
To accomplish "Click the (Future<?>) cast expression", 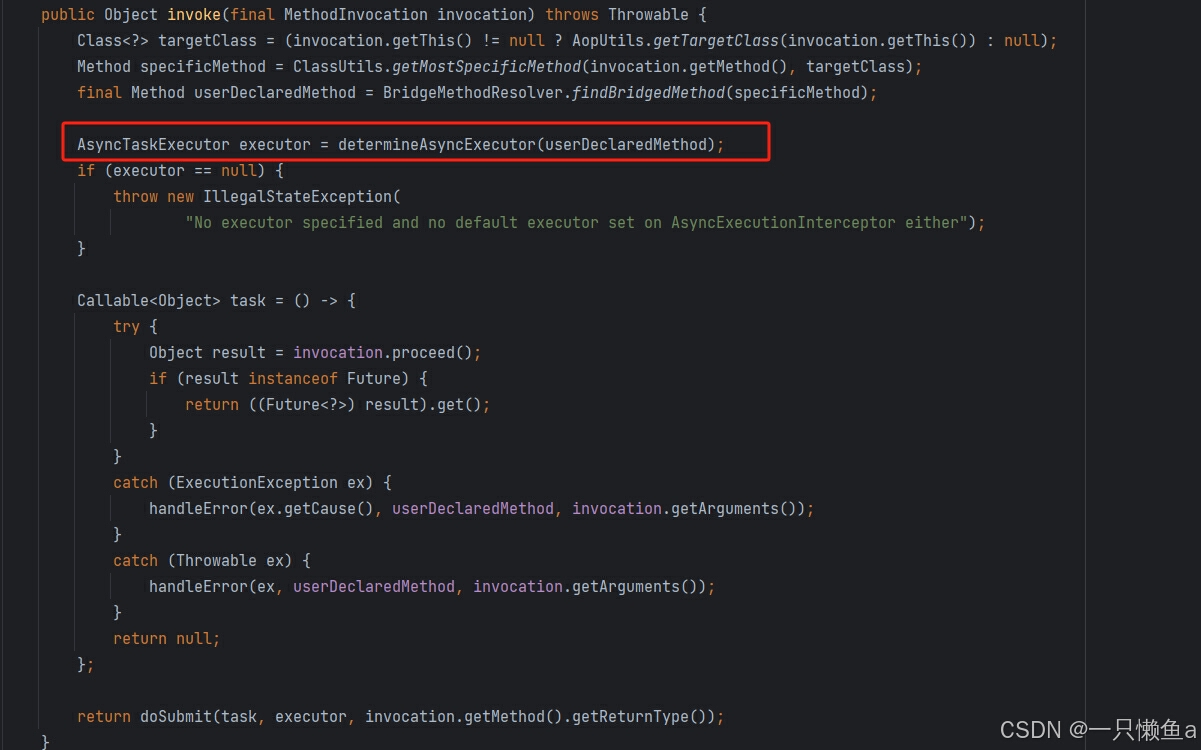I will tap(302, 404).
